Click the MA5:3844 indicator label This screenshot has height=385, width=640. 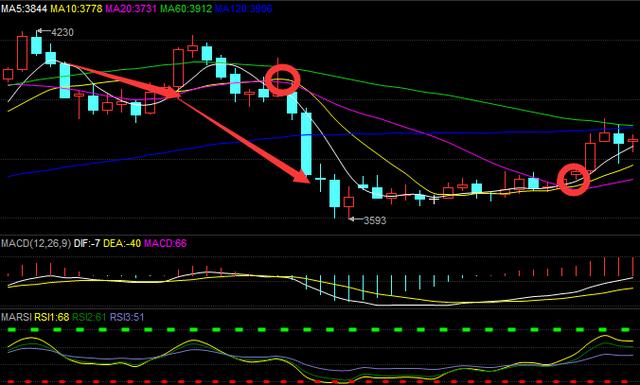coord(24,8)
